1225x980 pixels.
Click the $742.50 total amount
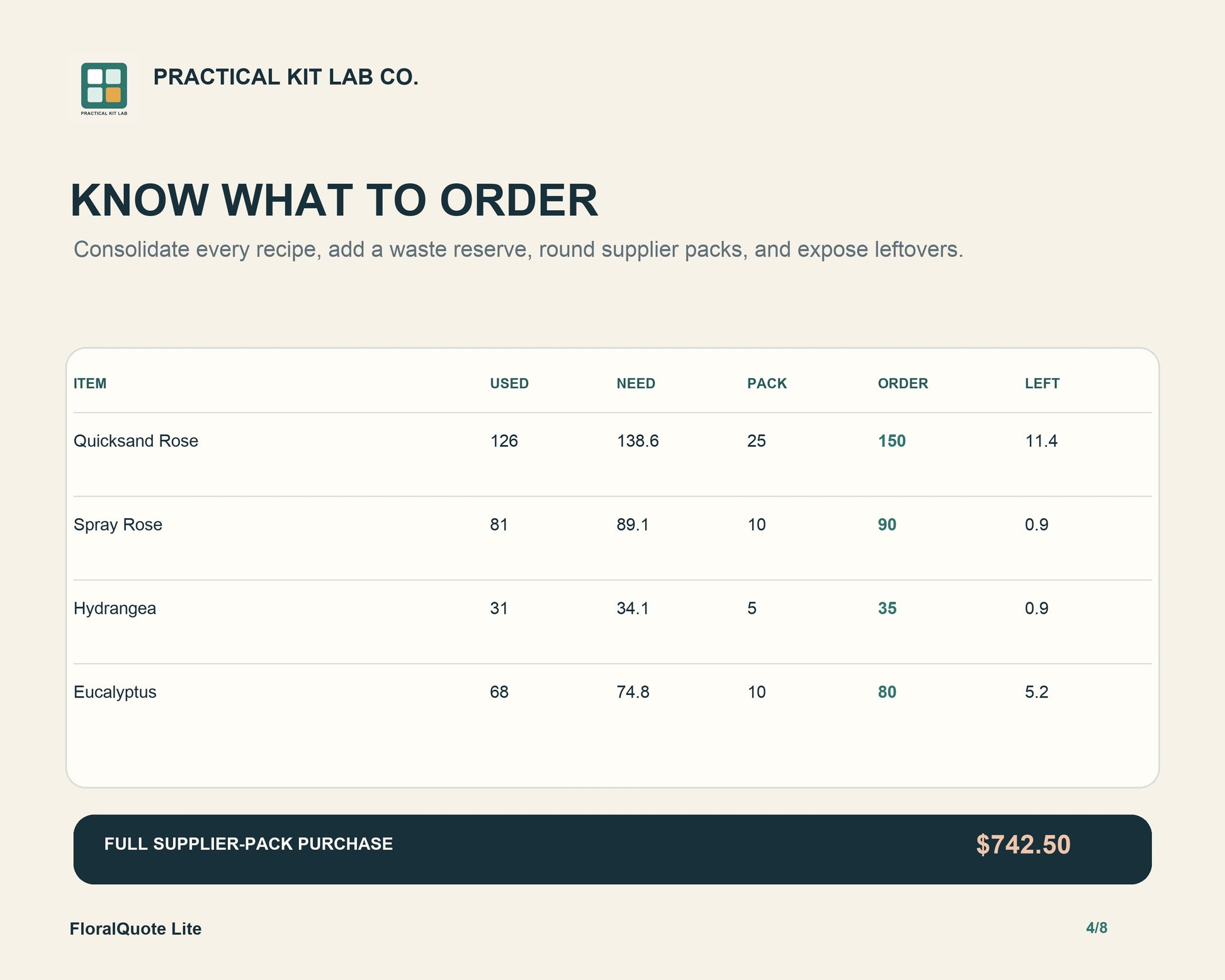pos(1023,845)
